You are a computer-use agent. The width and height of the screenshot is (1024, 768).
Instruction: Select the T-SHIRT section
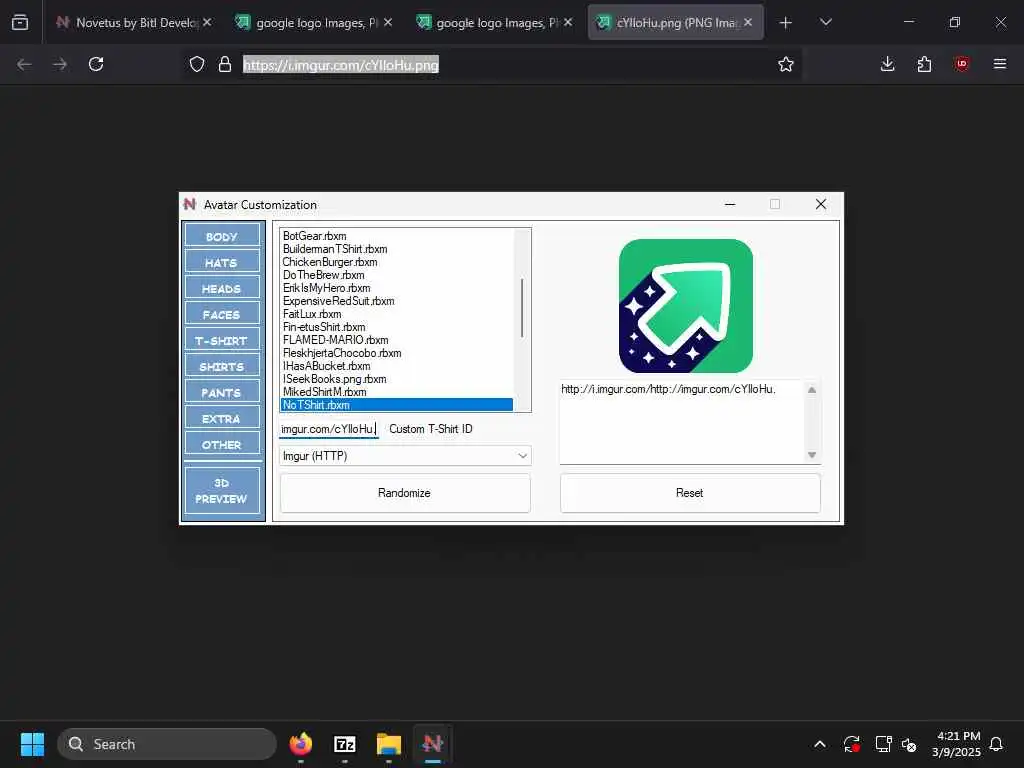pyautogui.click(x=221, y=340)
